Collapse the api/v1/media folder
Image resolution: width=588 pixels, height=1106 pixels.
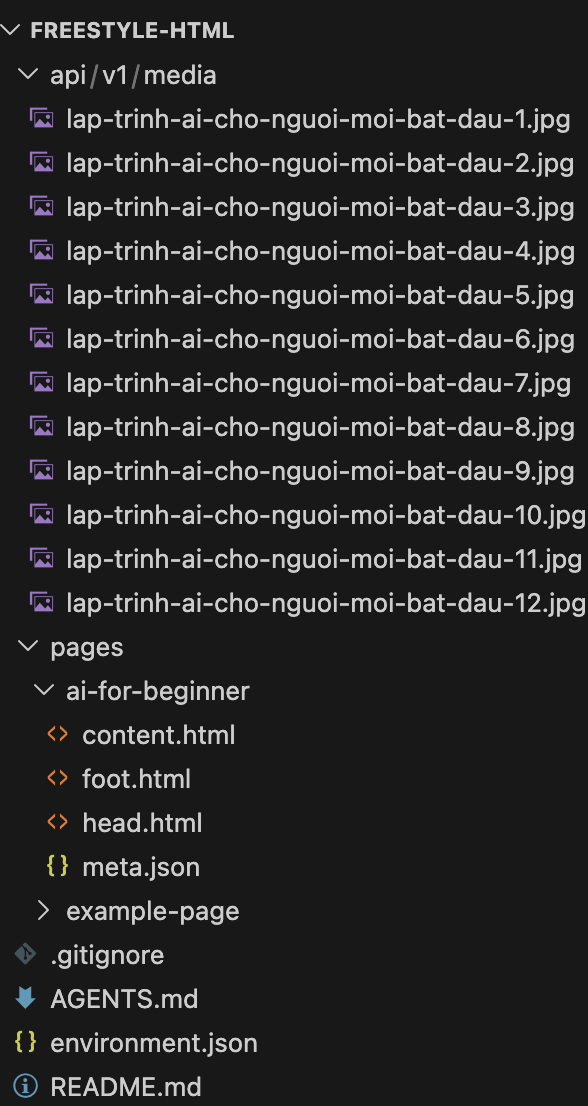click(x=26, y=74)
